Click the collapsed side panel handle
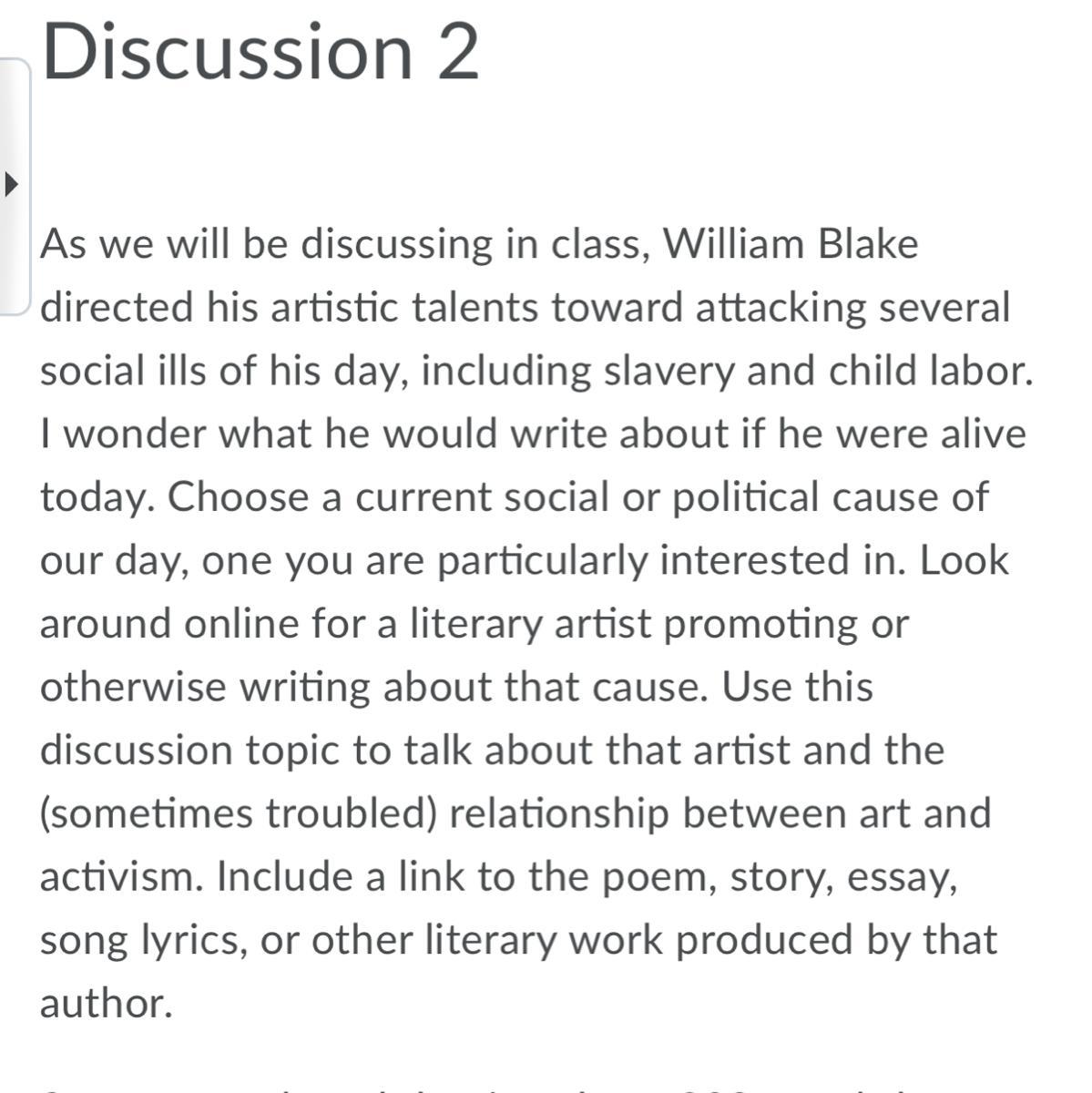 pyautogui.click(x=15, y=187)
